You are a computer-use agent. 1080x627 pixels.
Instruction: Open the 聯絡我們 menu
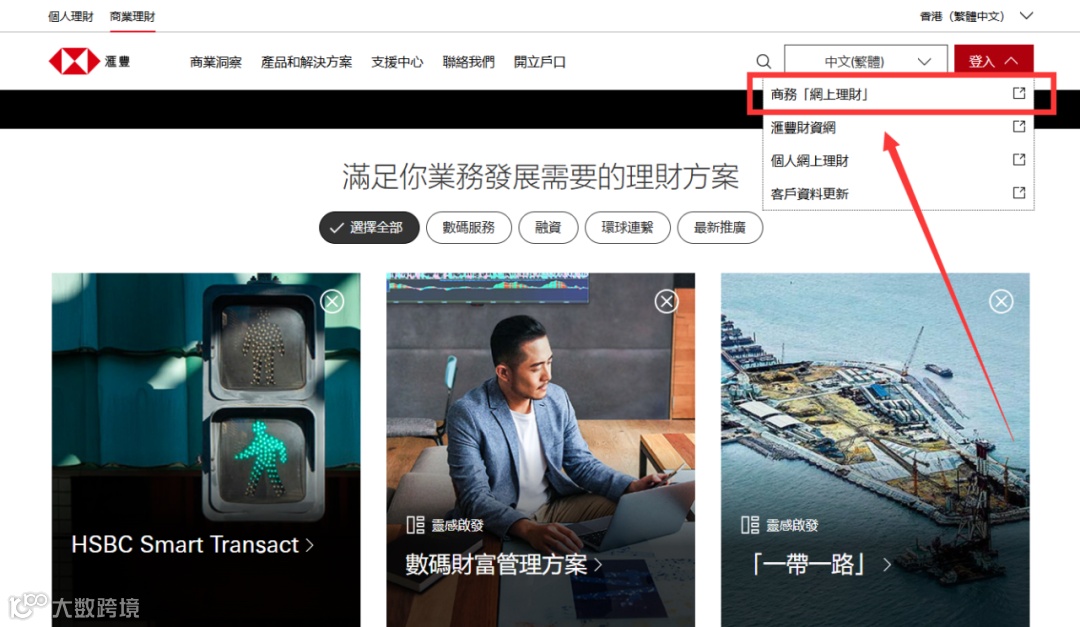pyautogui.click(x=468, y=62)
